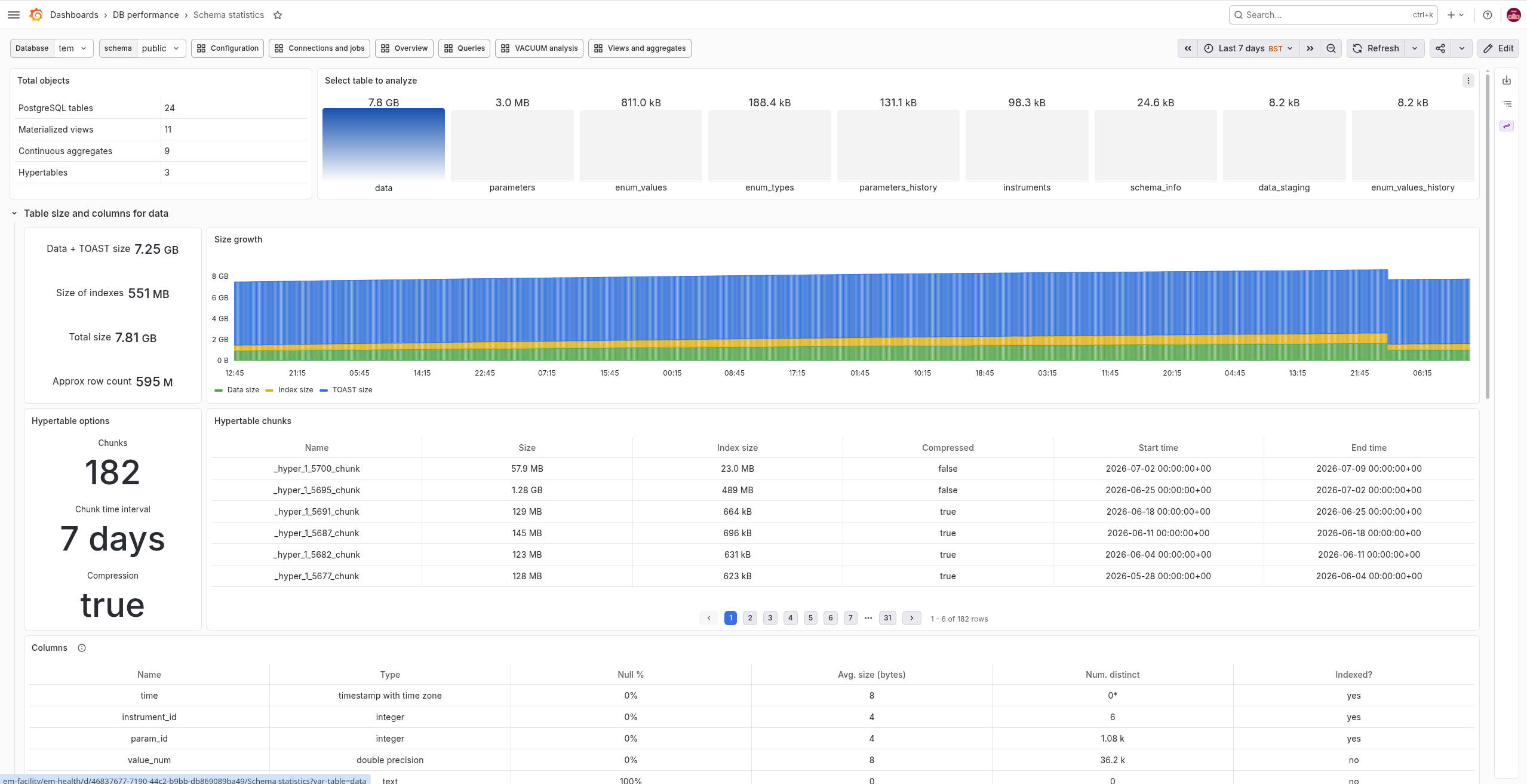Shift time range forward with double-right arrows
This screenshot has height=784, width=1527.
(x=1310, y=48)
